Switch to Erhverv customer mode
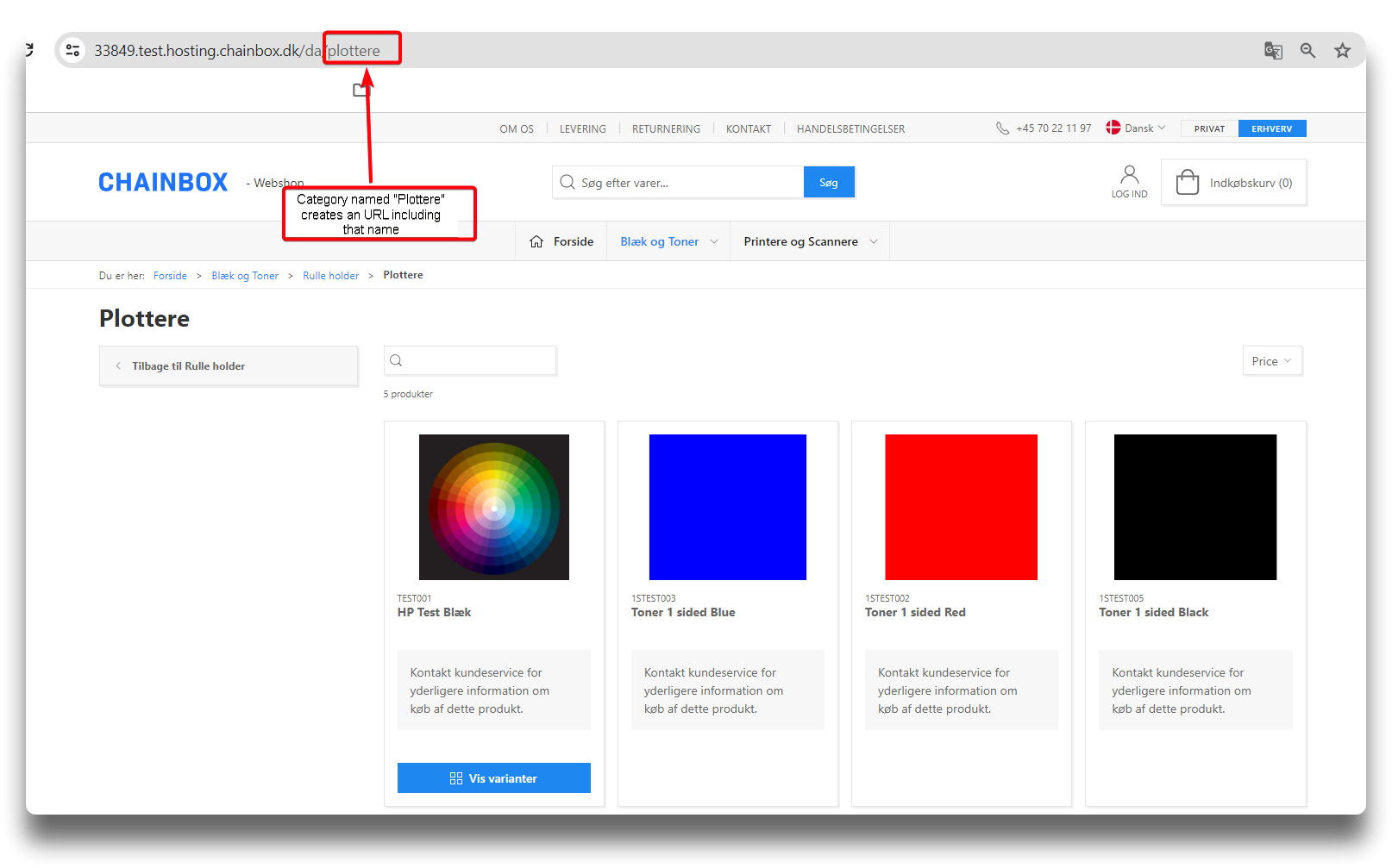This screenshot has height=868, width=1392. pyautogui.click(x=1271, y=128)
